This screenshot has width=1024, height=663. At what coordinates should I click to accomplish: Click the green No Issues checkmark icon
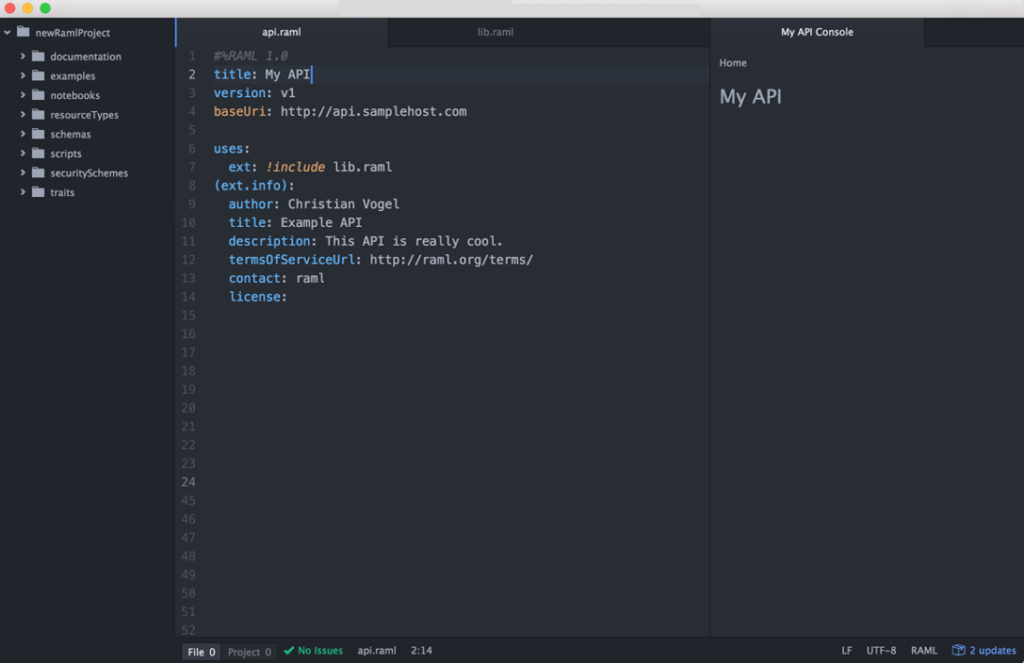click(289, 651)
